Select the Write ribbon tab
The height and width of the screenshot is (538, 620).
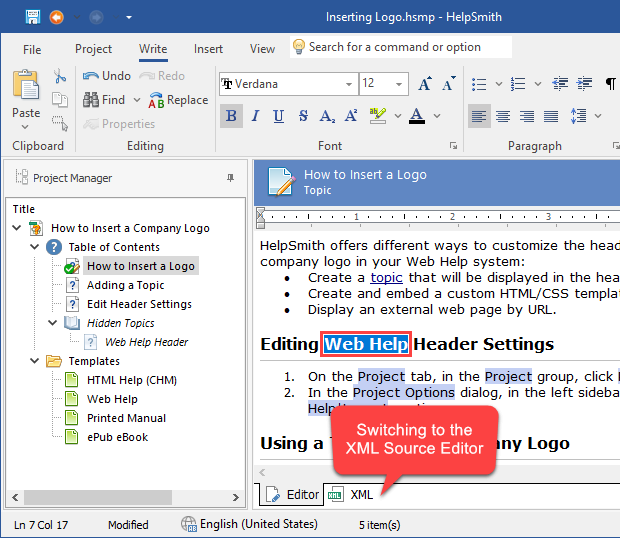tap(153, 49)
